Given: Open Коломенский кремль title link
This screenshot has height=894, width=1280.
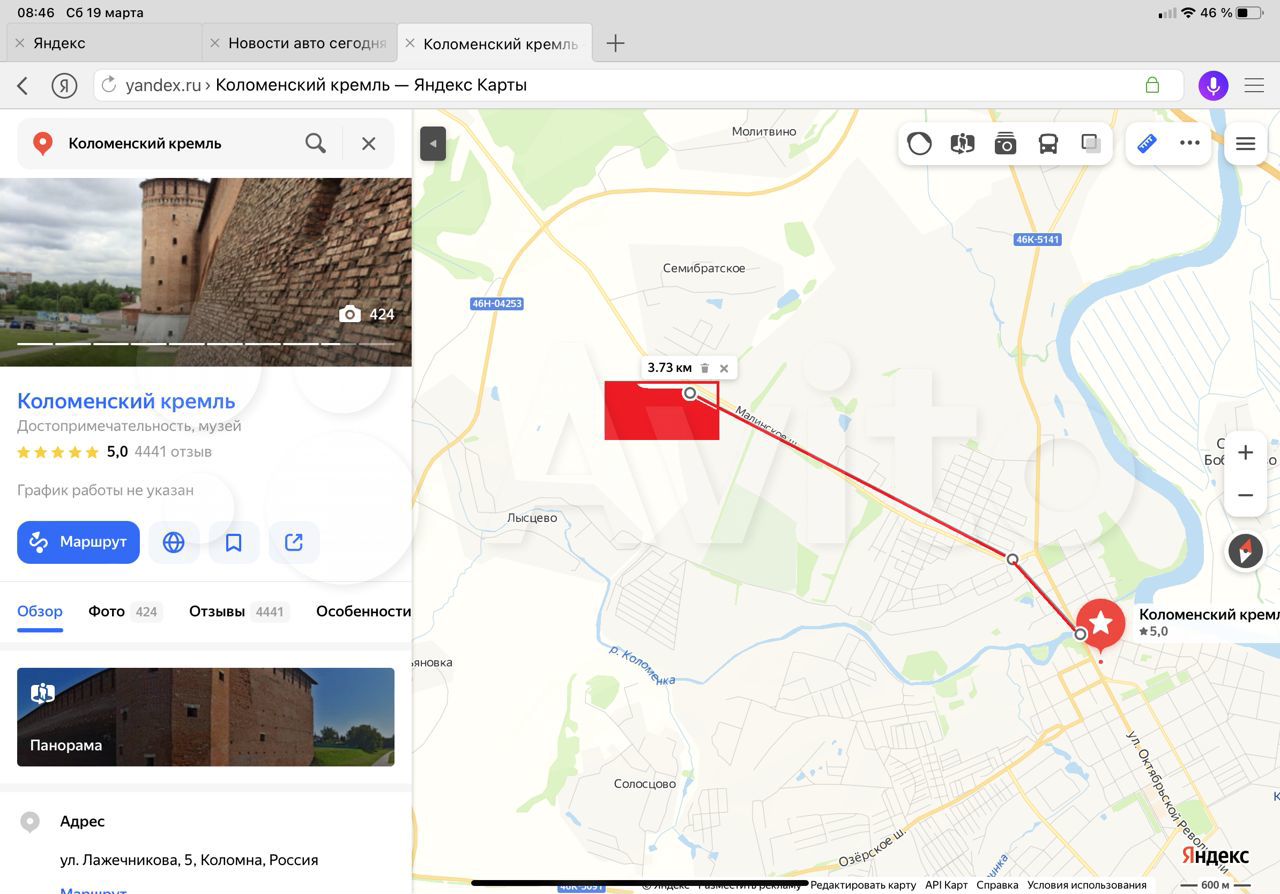Looking at the screenshot, I should [126, 401].
